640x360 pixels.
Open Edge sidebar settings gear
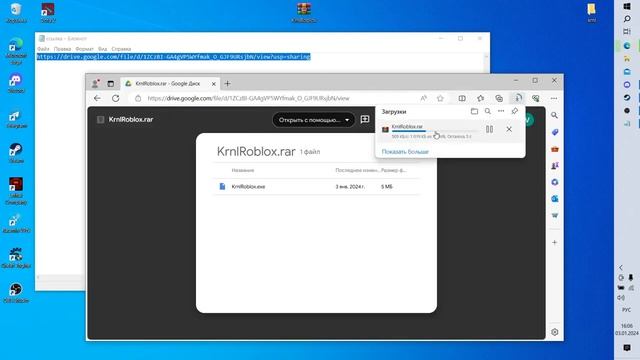pyautogui.click(x=554, y=332)
